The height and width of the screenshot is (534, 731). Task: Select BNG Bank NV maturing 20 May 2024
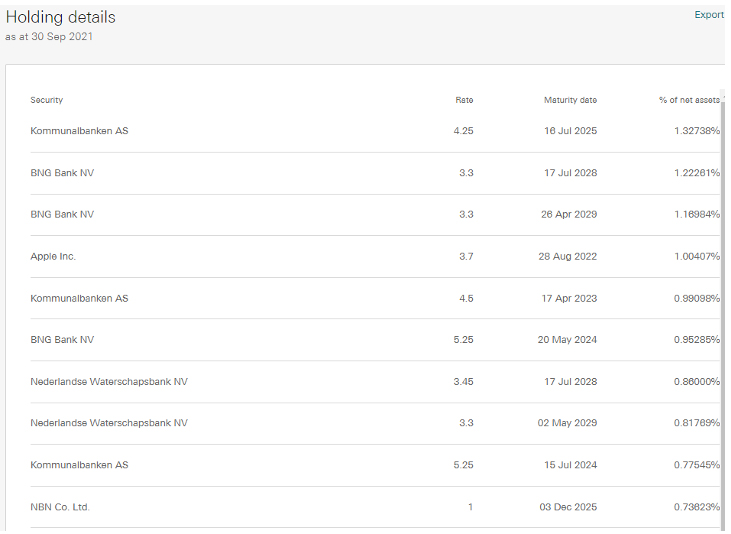(x=62, y=340)
